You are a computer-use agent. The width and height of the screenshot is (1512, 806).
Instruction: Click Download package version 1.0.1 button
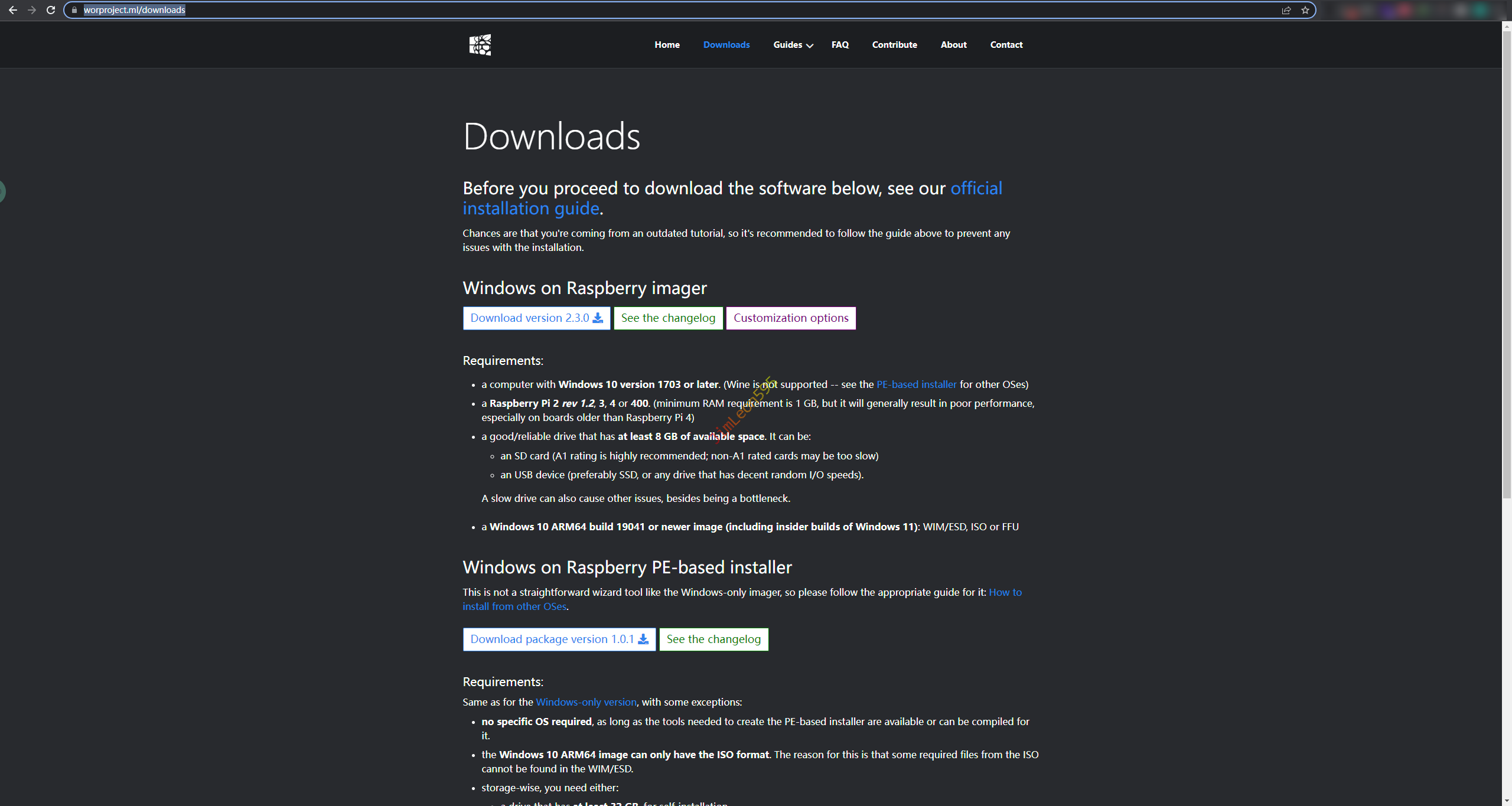(x=559, y=639)
